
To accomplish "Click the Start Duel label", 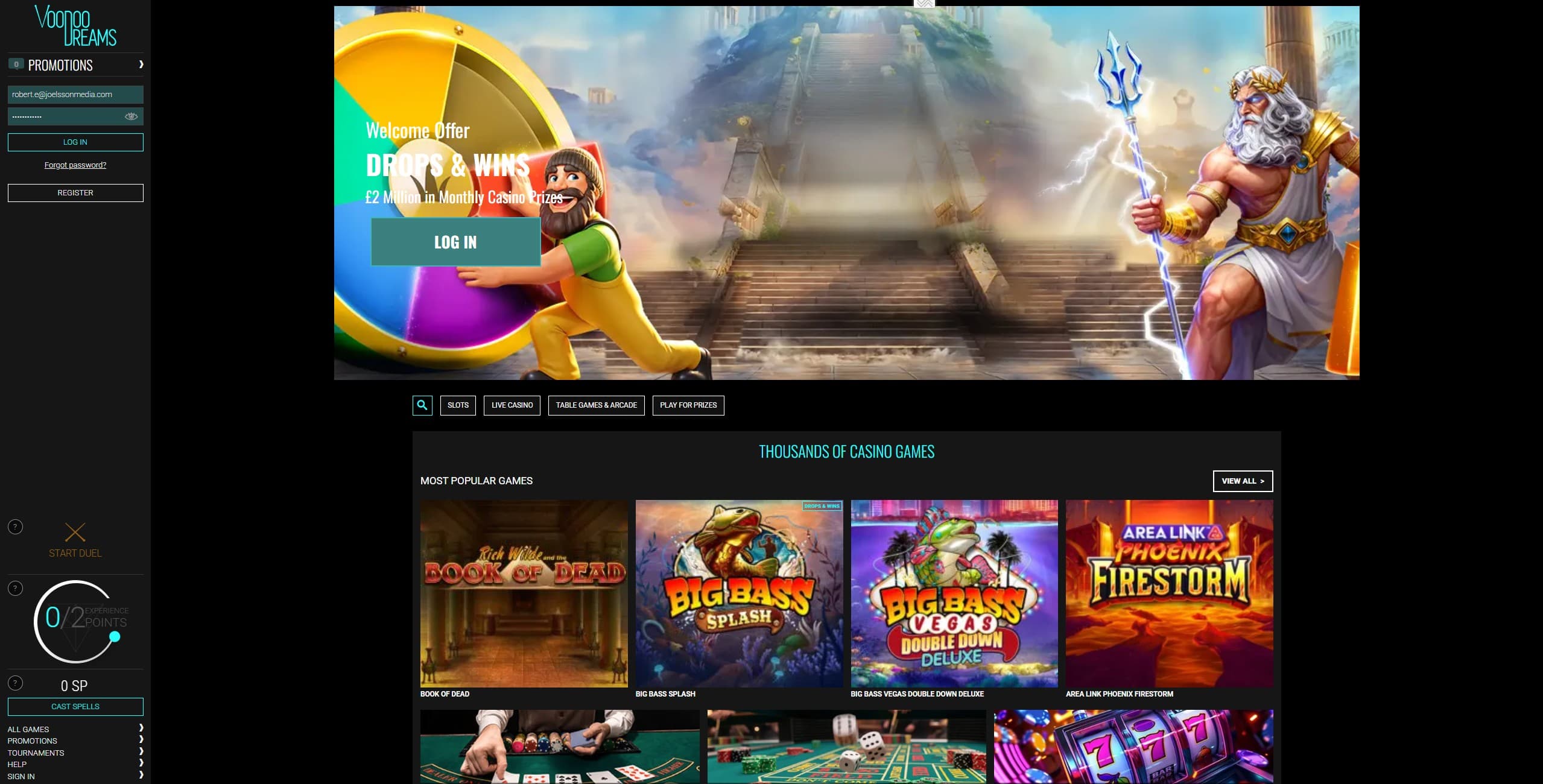I will [75, 553].
